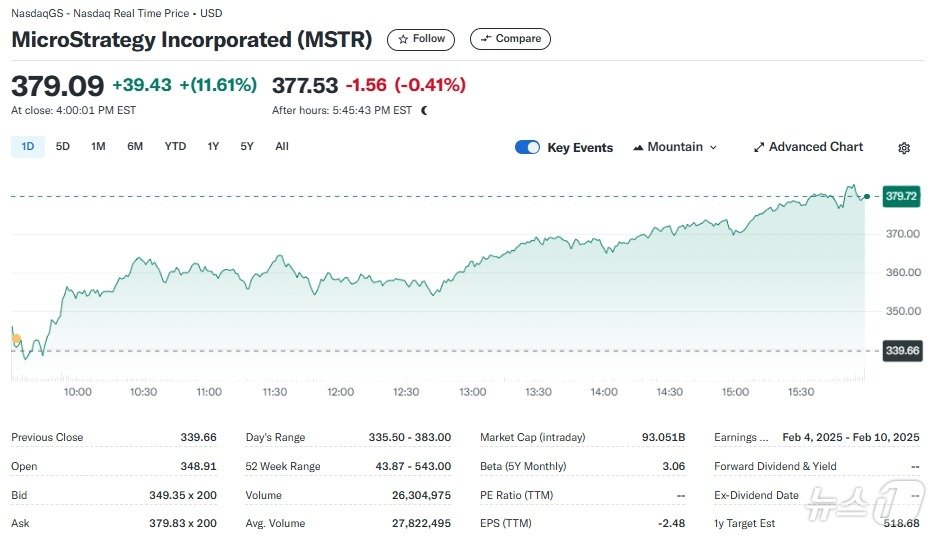Viewport: 935px width, 537px height.
Task: Click the orange key event marker on chart
Action: [16, 339]
